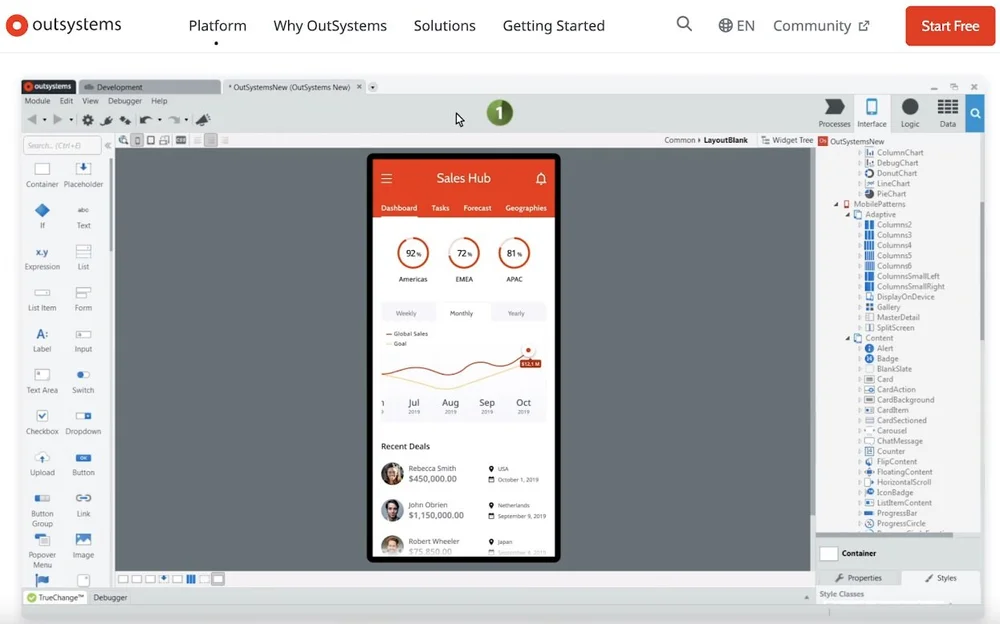Select the Checkbox widget from the toolbox
1000x624 pixels.
point(42,422)
